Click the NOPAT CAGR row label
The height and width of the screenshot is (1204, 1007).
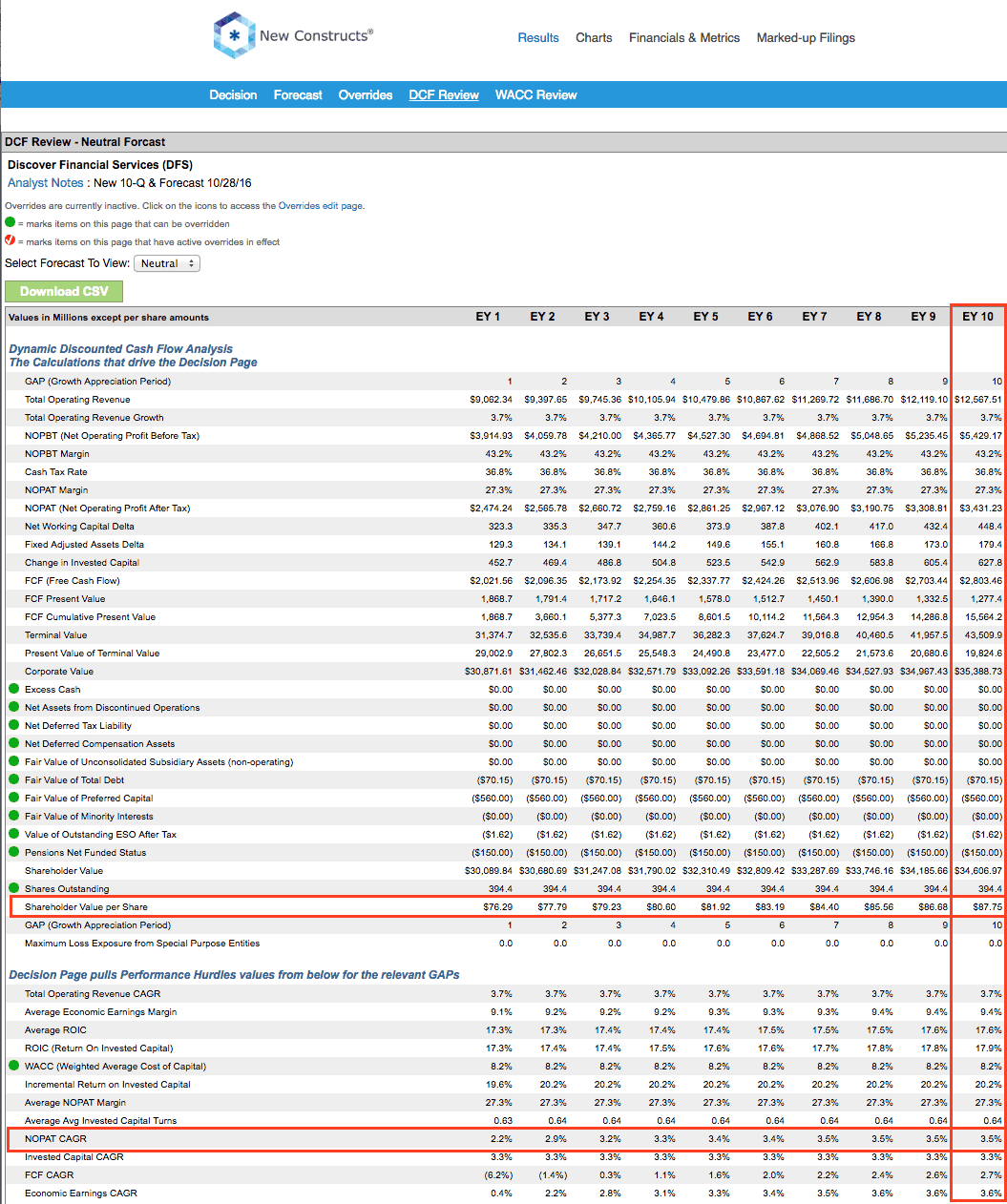pyautogui.click(x=55, y=1138)
